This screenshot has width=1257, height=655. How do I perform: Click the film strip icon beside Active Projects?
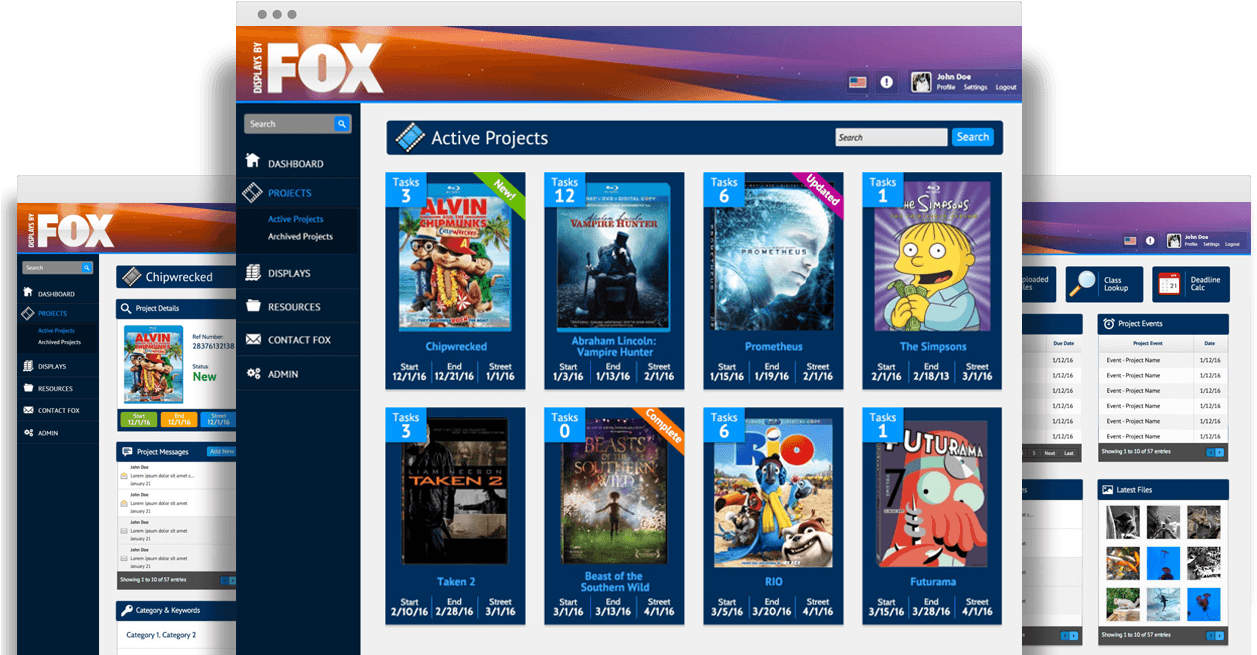pos(410,137)
